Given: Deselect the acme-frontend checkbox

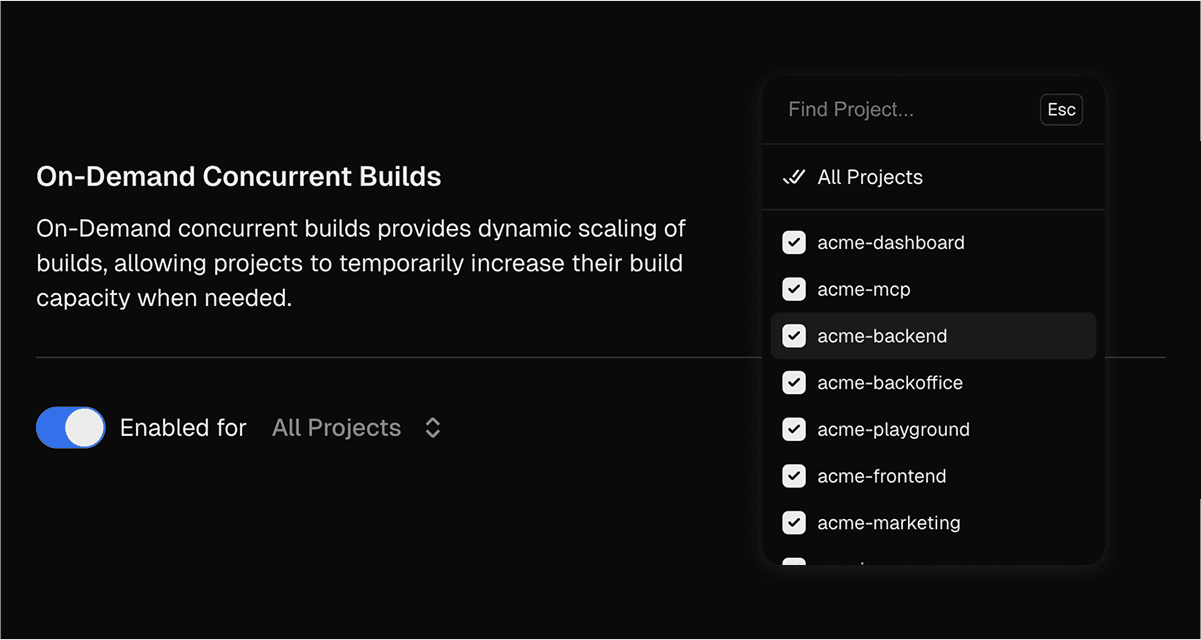Looking at the screenshot, I should [794, 476].
